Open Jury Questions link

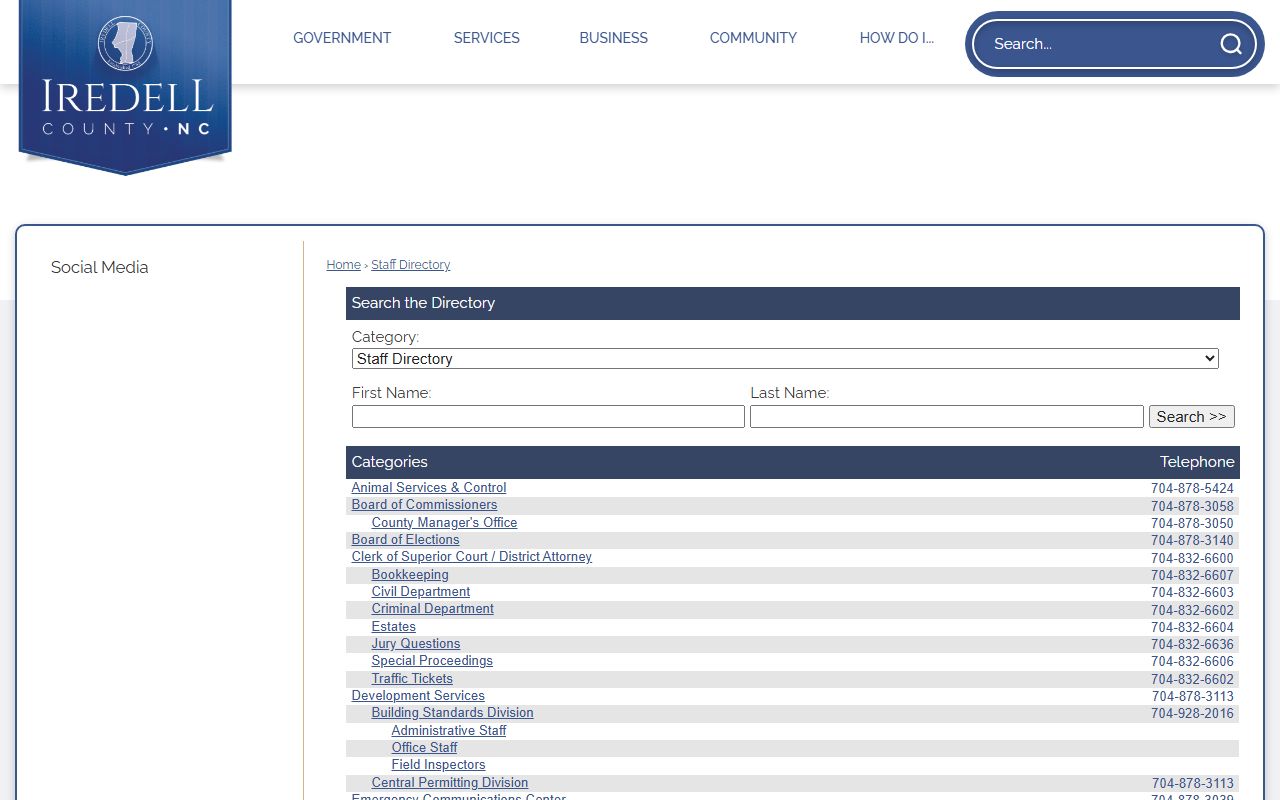pyautogui.click(x=416, y=644)
